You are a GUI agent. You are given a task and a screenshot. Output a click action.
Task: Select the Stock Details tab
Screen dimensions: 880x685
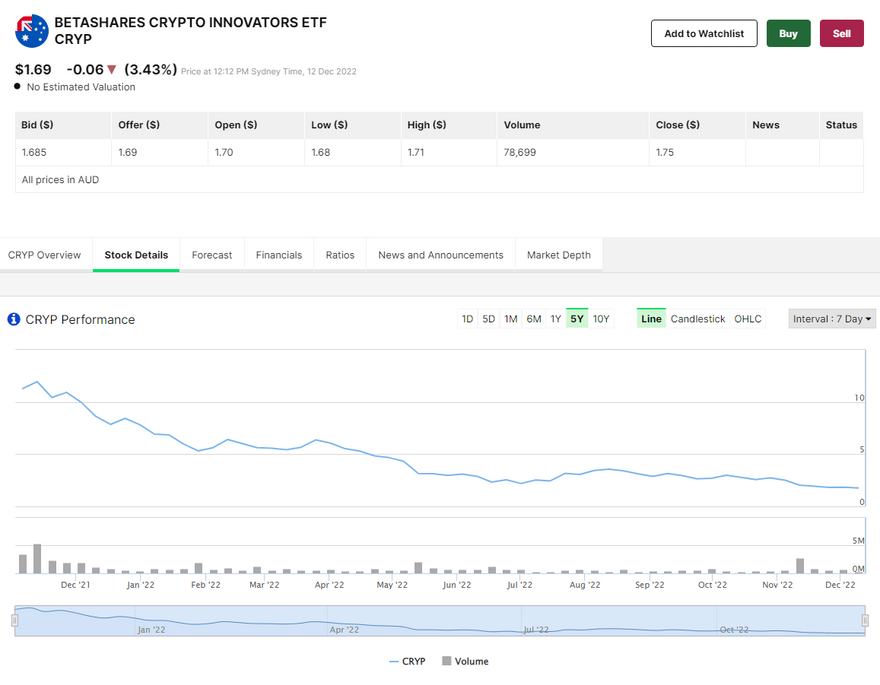point(136,255)
